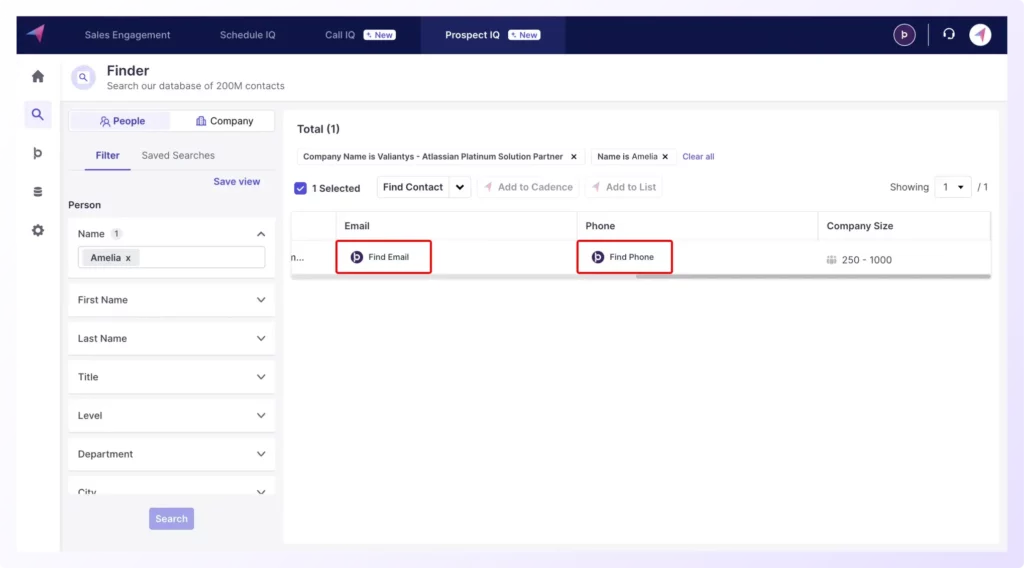Screen dimensions: 1024x568
Task: Open the database stack icon in sidebar
Action: [38, 192]
